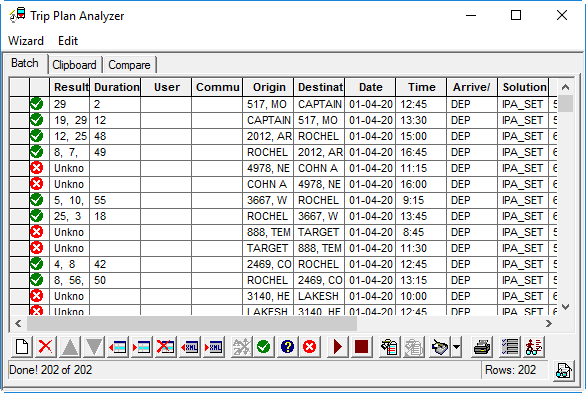Image resolution: width=586 pixels, height=393 pixels.
Task: Click destination cell 'TARGET'
Action: pyautogui.click(x=320, y=232)
